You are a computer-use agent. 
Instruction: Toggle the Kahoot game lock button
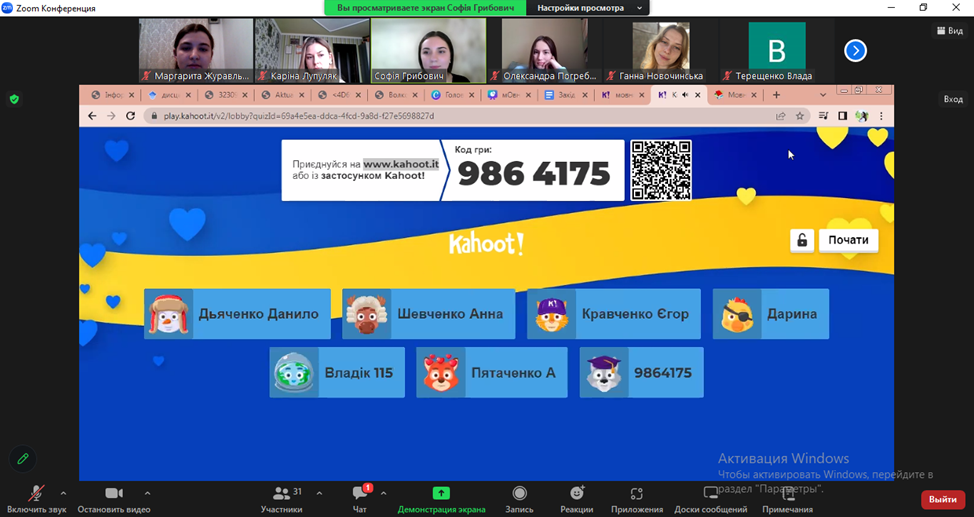(801, 240)
